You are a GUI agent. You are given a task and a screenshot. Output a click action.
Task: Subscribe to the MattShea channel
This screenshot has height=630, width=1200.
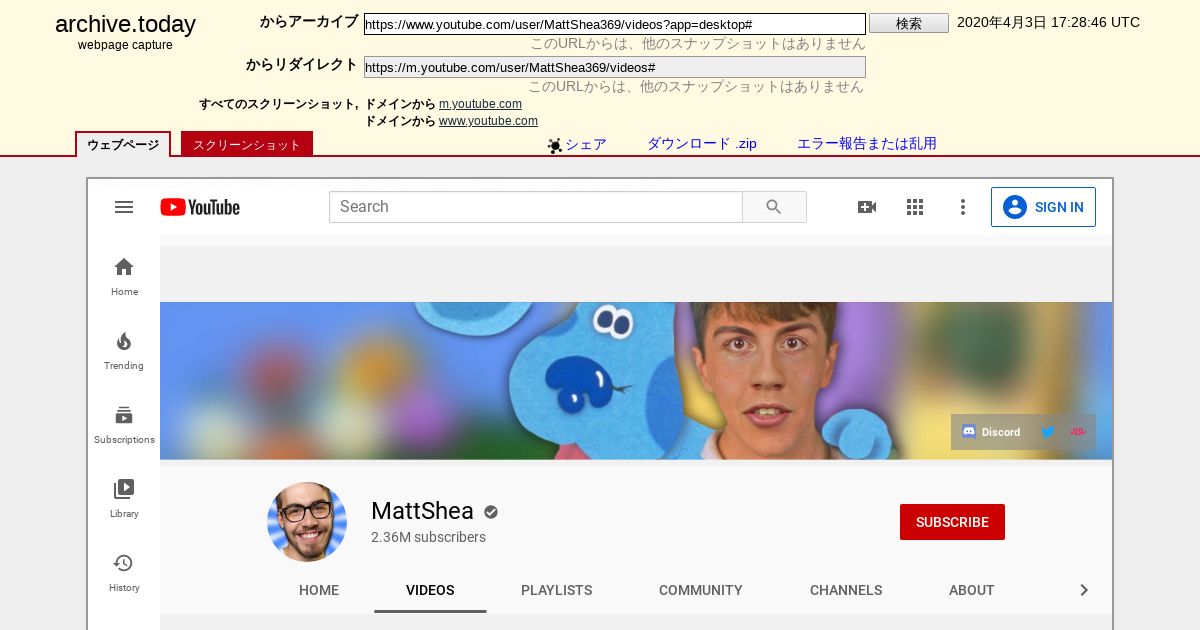pyautogui.click(x=952, y=522)
